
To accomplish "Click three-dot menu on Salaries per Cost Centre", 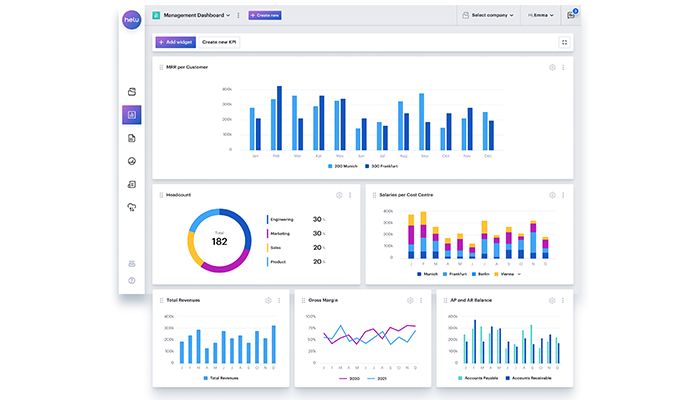I will (x=563, y=194).
